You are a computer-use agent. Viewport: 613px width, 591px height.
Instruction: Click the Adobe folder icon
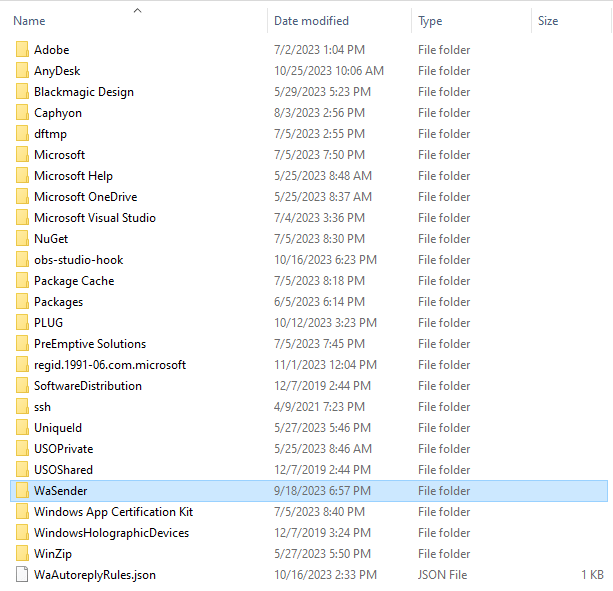[22, 50]
